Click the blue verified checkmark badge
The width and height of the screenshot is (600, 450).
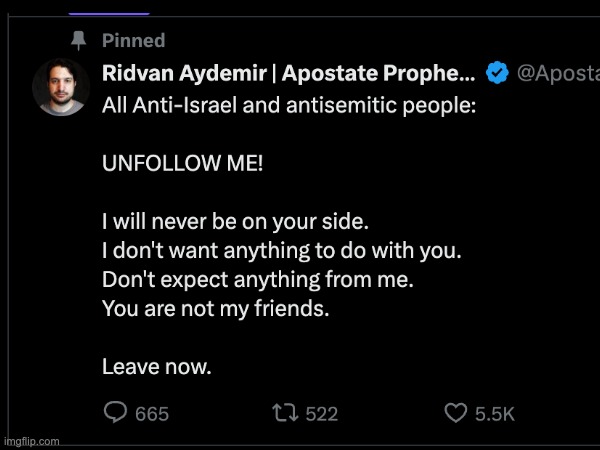[x=497, y=73]
